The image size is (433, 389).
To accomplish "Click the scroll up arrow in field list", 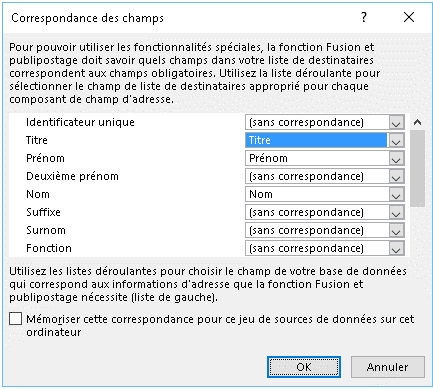I will (x=417, y=122).
